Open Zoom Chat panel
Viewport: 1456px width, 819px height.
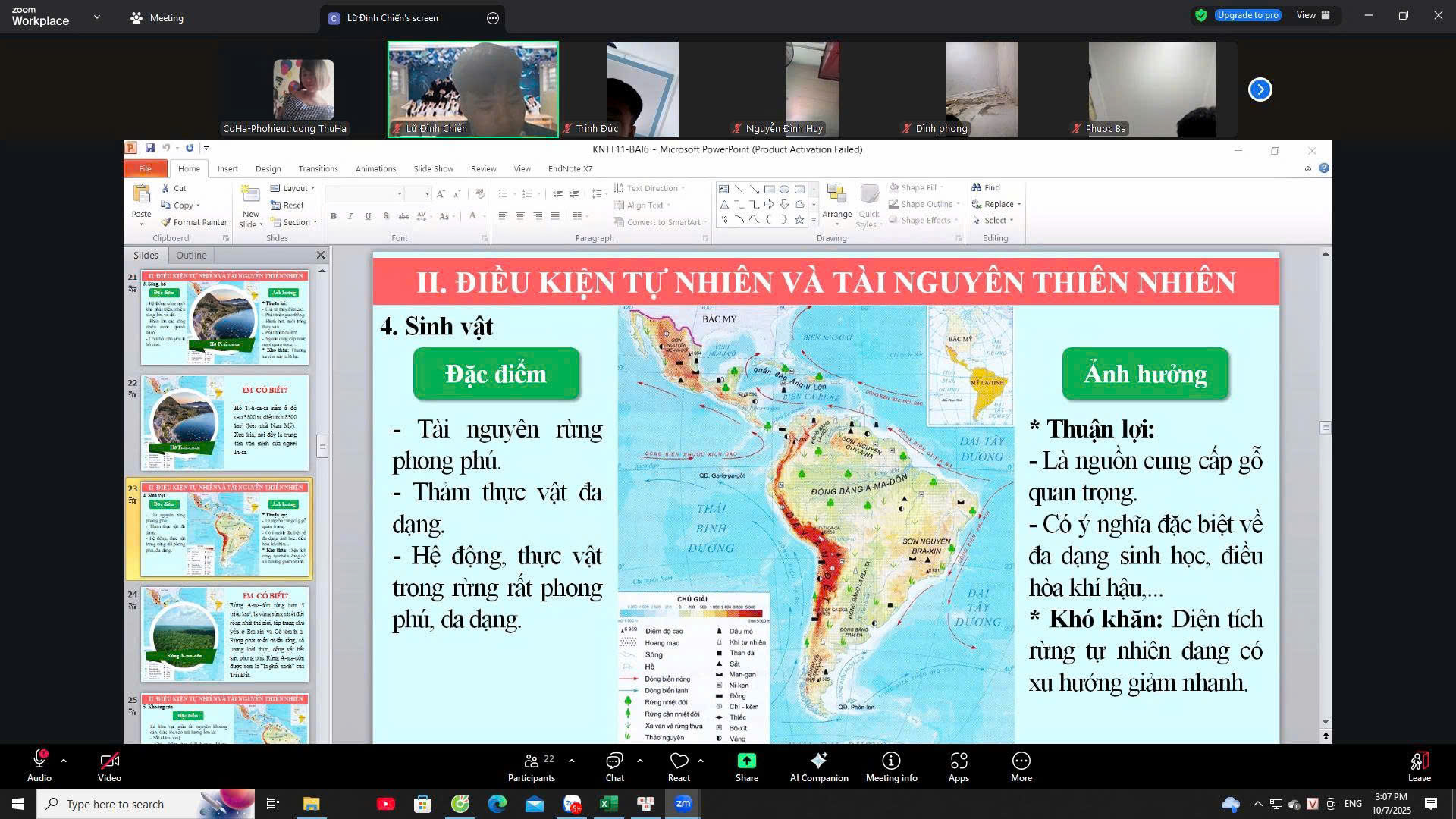pyautogui.click(x=614, y=765)
